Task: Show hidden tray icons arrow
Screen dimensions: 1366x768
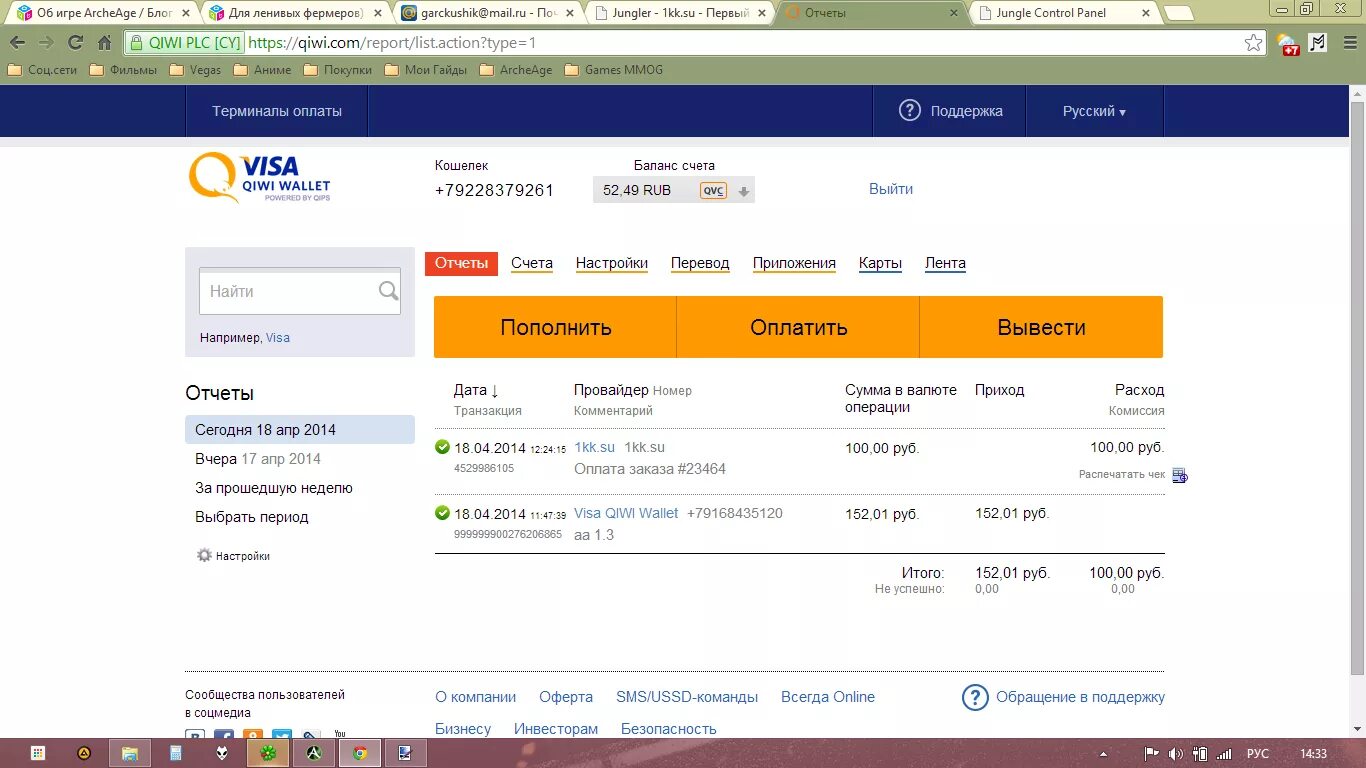Action: click(1104, 753)
